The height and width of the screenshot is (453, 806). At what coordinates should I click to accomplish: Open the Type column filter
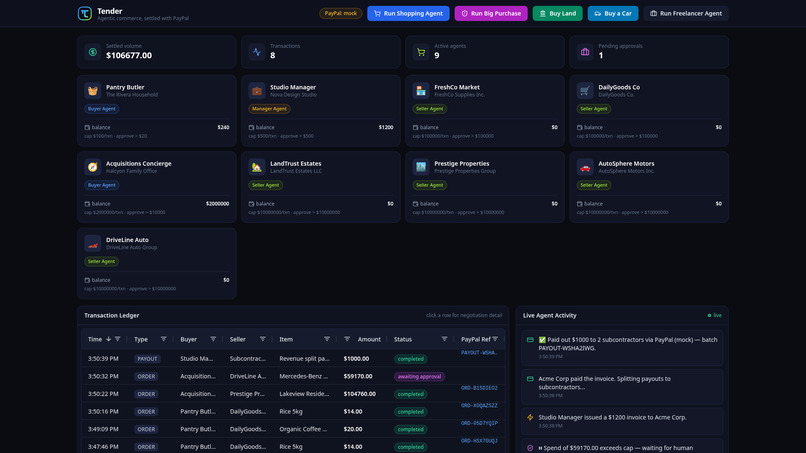(x=163, y=339)
